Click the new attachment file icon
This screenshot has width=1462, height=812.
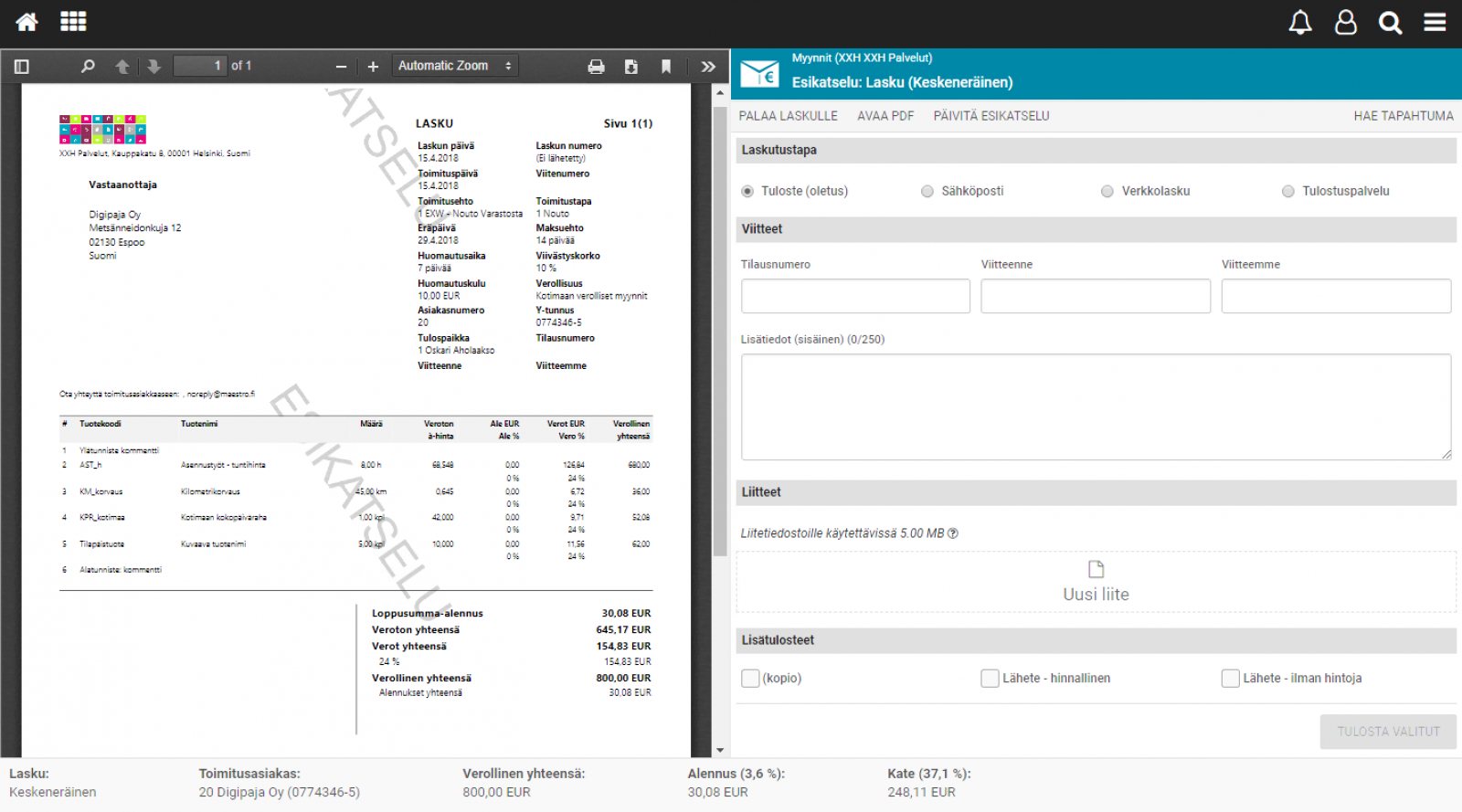pyautogui.click(x=1096, y=570)
